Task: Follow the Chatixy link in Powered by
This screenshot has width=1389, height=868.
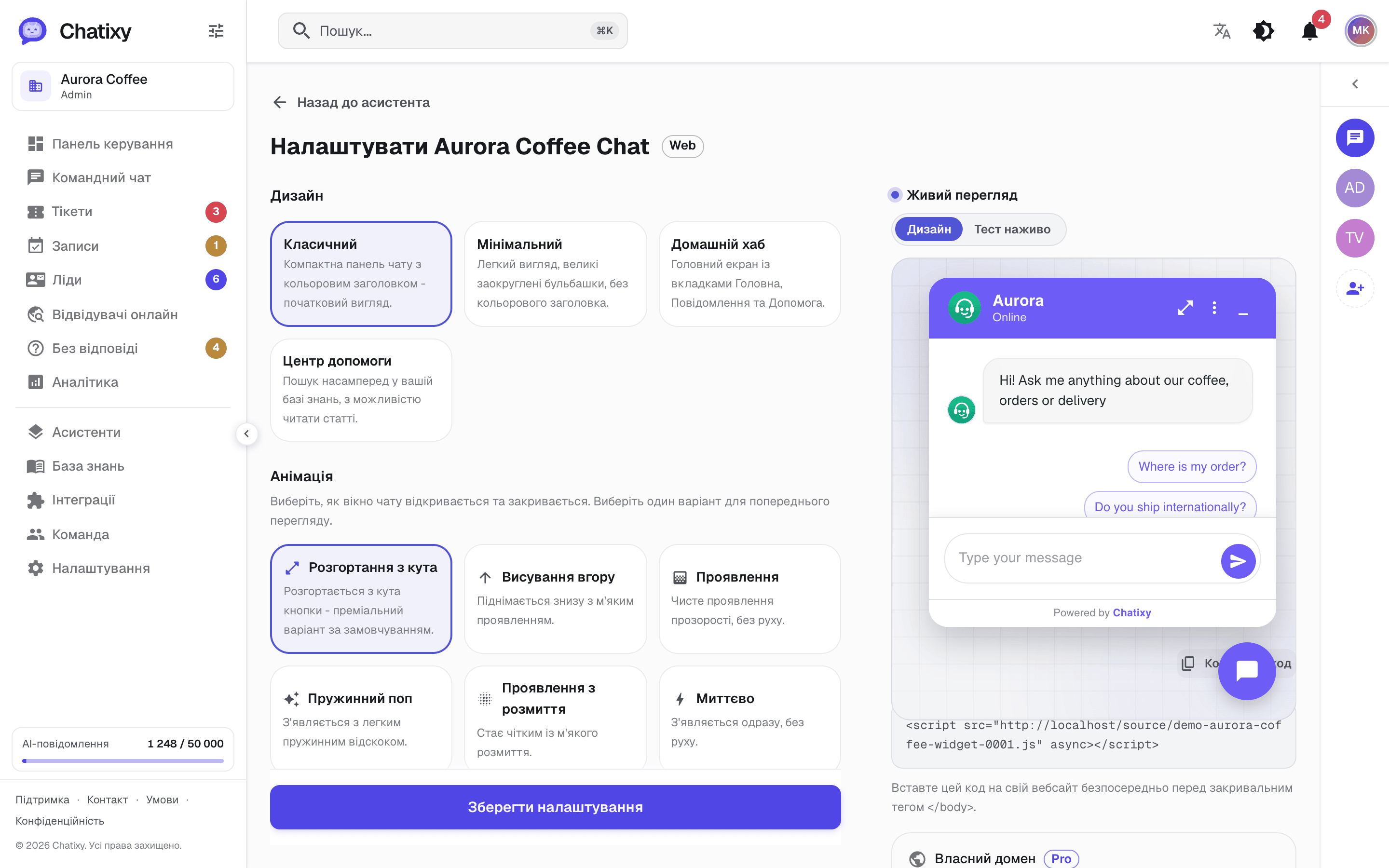Action: (1132, 612)
